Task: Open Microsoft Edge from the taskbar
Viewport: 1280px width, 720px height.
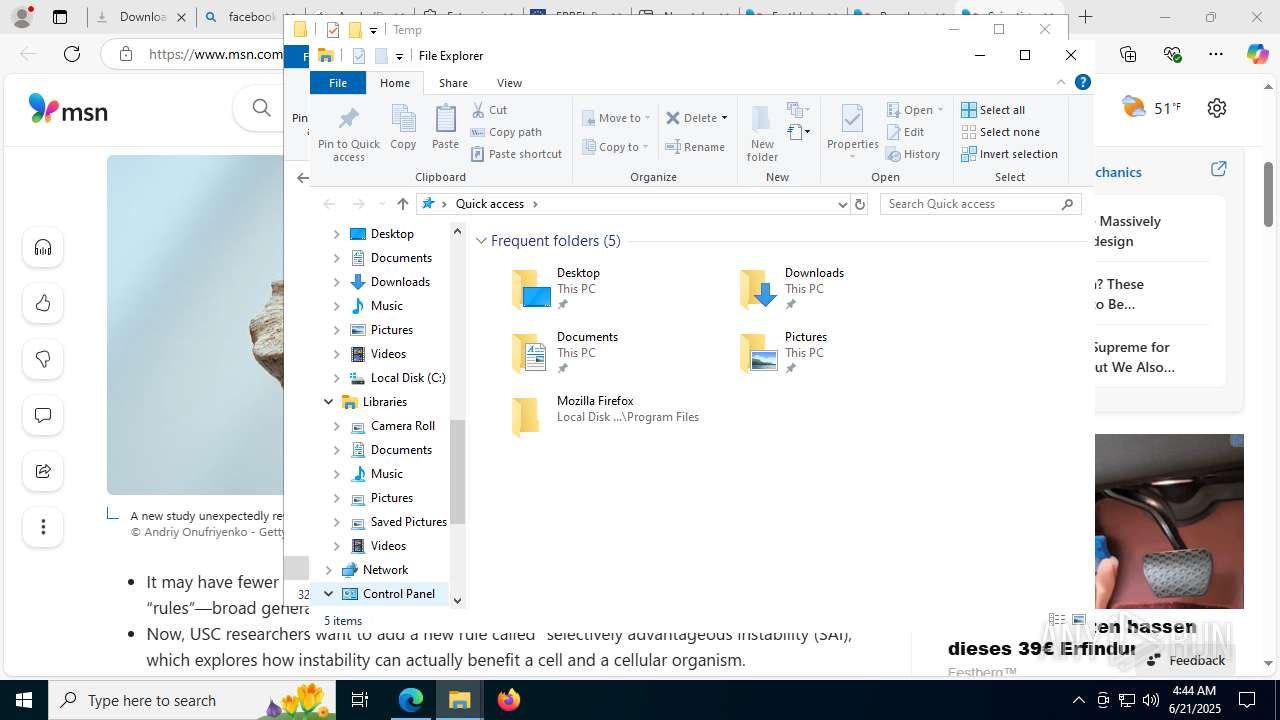Action: tap(411, 700)
